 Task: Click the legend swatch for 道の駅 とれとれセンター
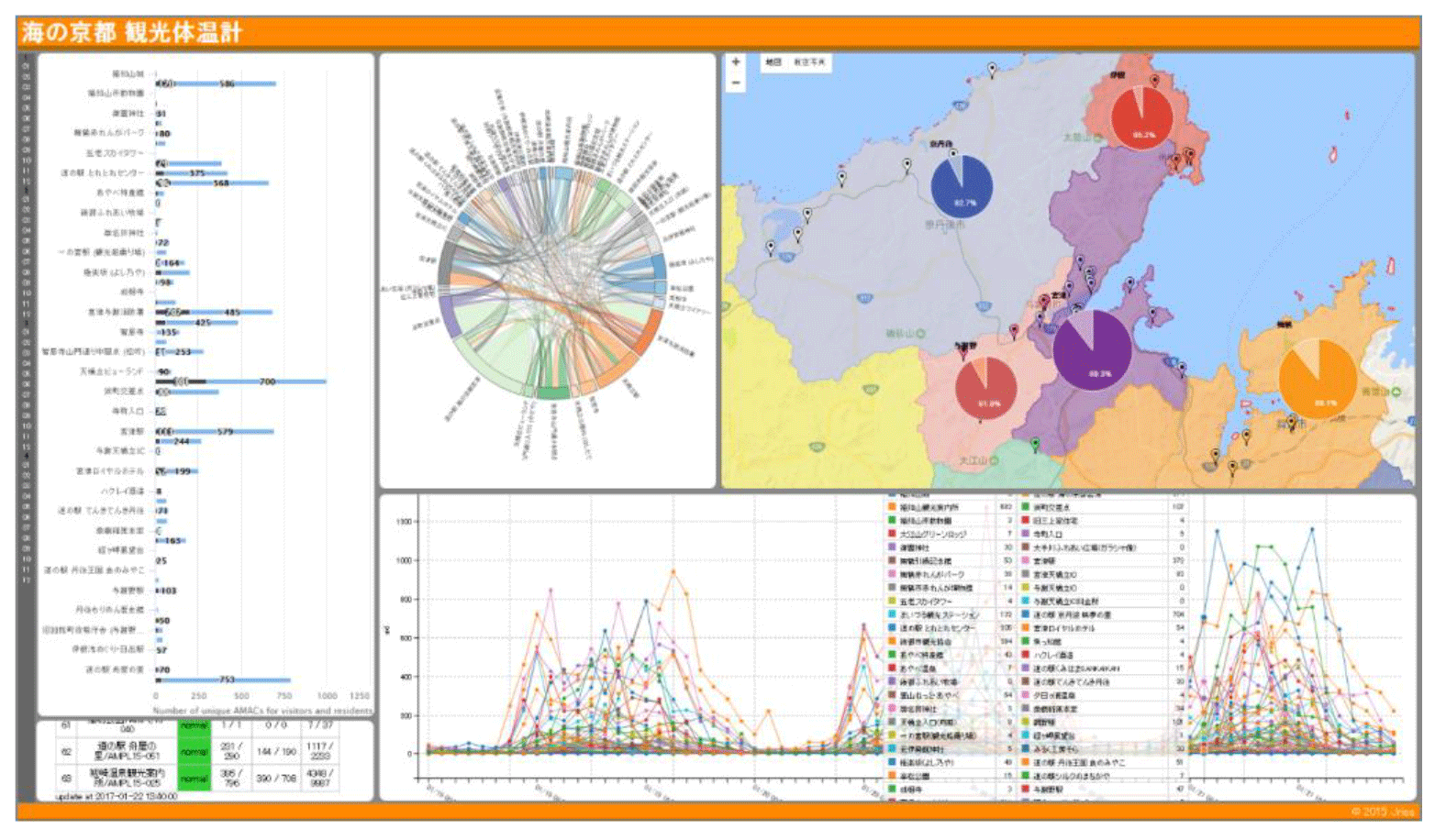[x=892, y=628]
